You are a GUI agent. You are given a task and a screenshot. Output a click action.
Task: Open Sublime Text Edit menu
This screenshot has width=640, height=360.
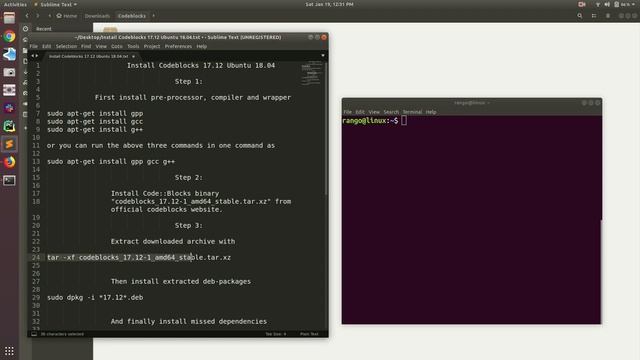47,46
